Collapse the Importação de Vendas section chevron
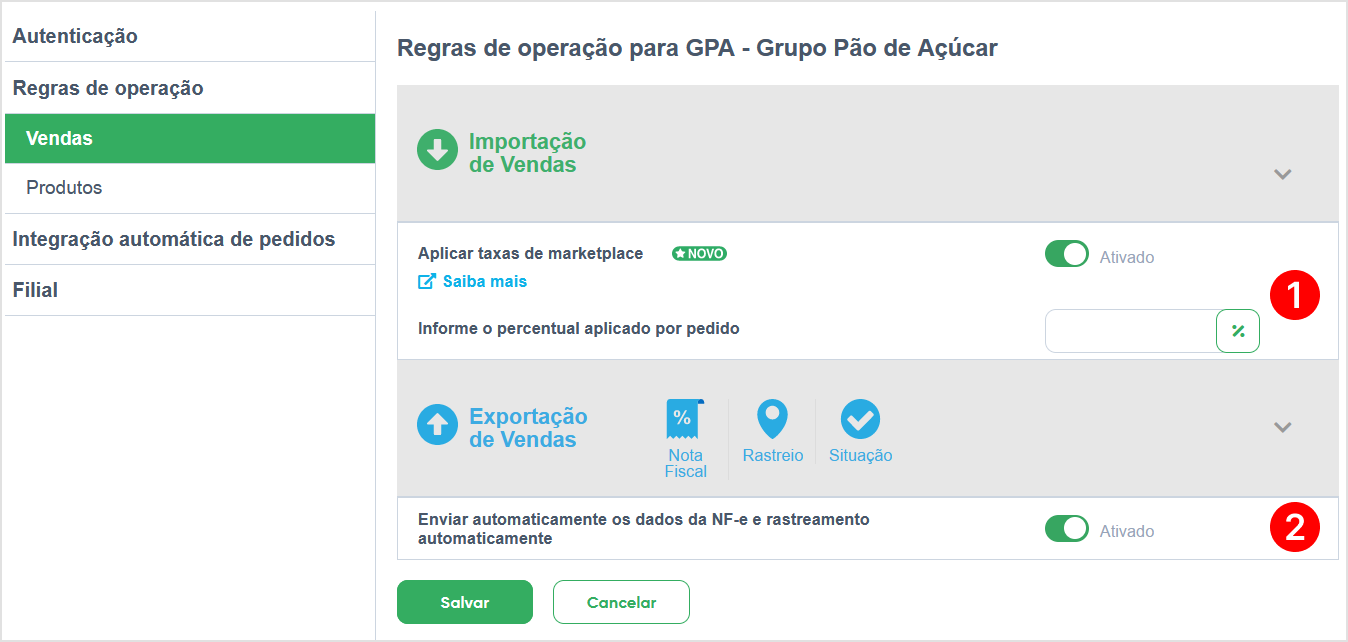The image size is (1348, 642). [x=1283, y=174]
